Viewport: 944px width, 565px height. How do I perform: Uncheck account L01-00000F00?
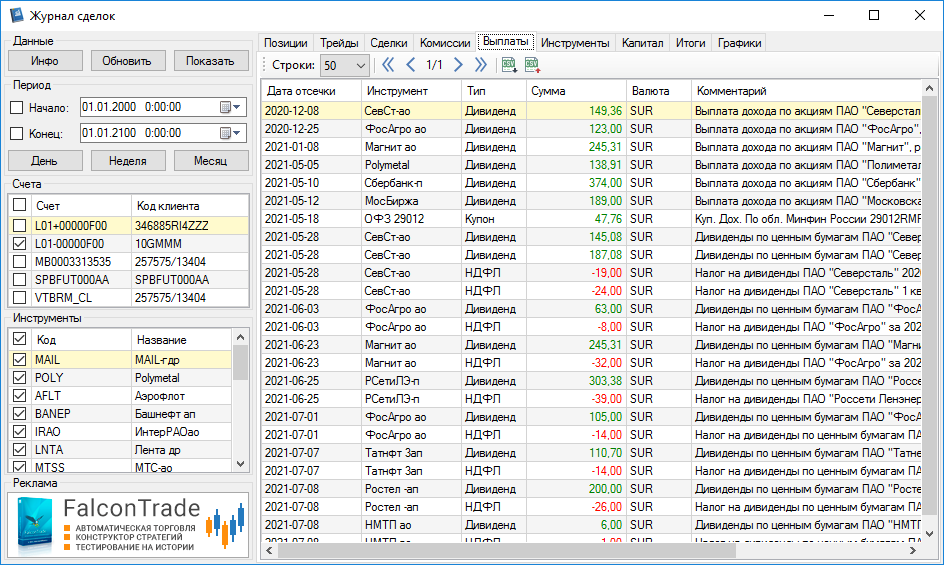point(20,243)
